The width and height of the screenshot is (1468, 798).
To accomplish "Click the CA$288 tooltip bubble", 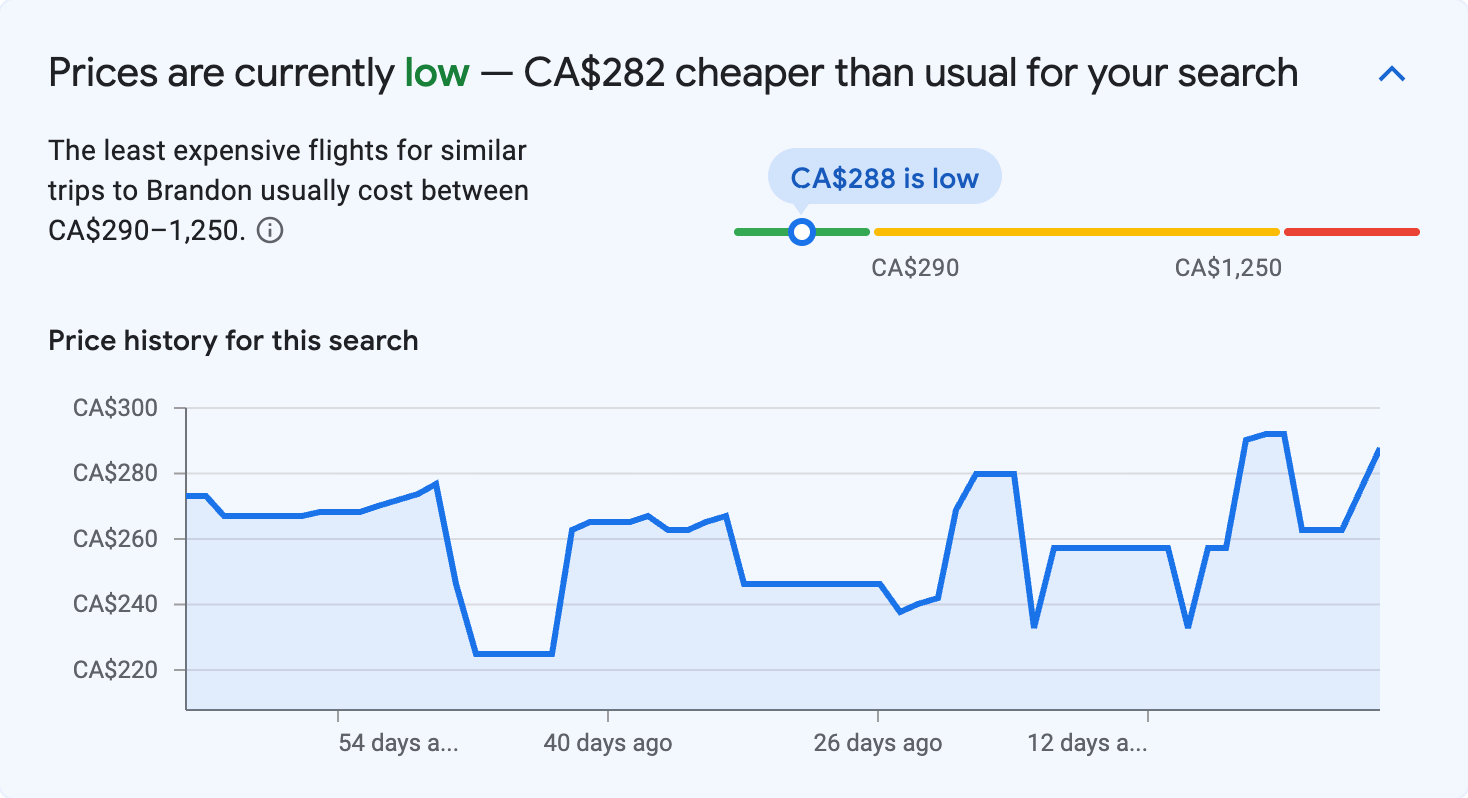I will click(884, 176).
